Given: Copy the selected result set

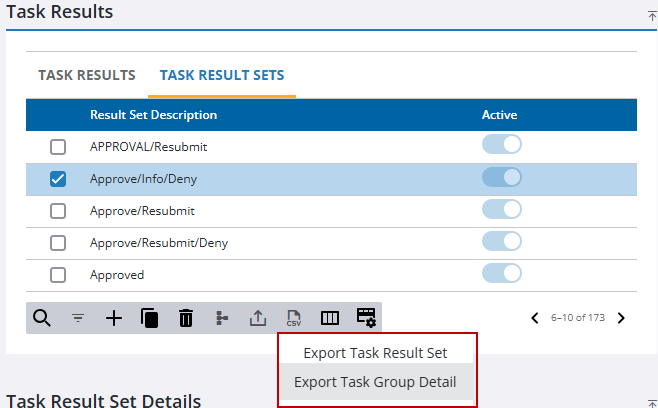Looking at the screenshot, I should (150, 318).
